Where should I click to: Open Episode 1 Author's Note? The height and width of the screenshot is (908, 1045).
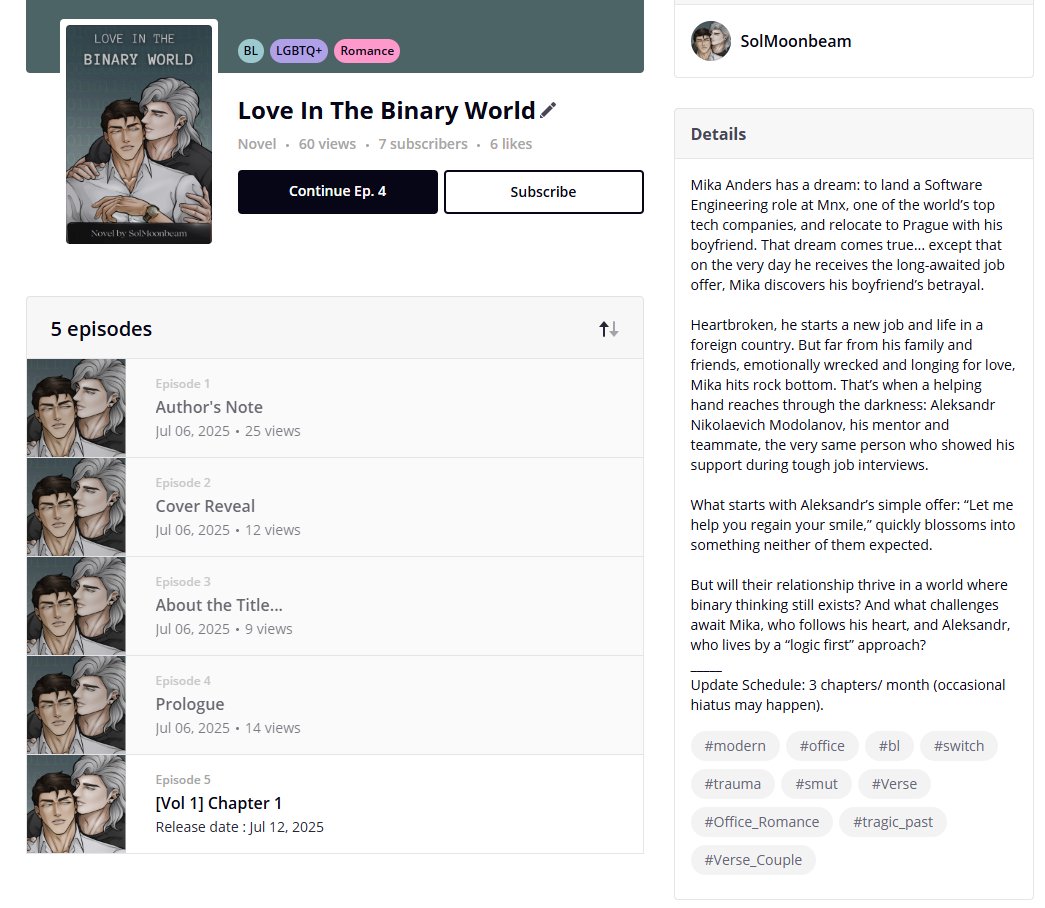click(335, 408)
